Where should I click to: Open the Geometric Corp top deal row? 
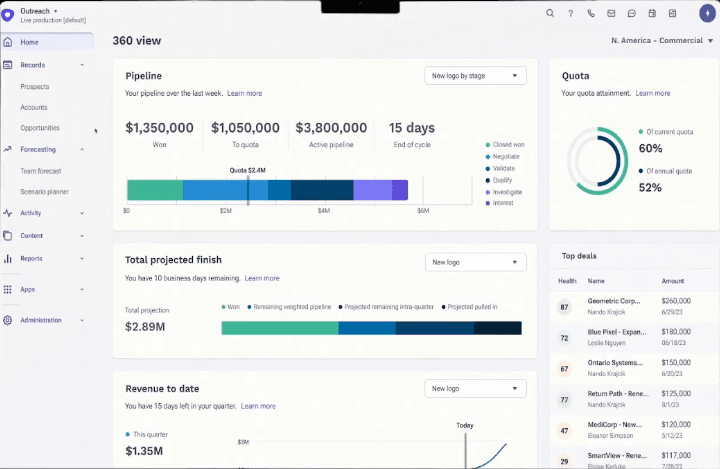point(635,306)
